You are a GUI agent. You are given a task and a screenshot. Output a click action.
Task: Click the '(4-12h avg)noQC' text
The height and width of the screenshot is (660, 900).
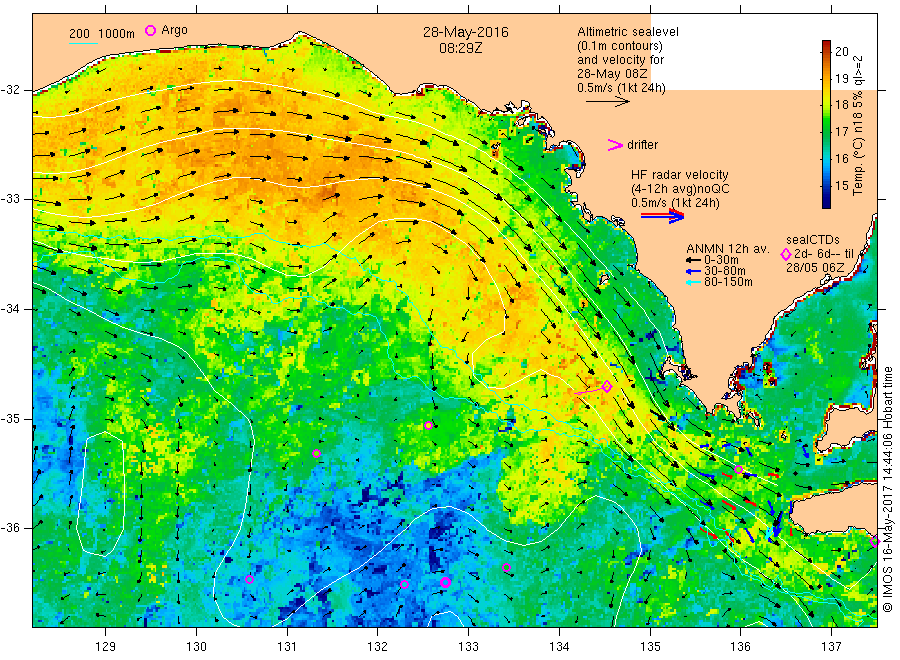click(681, 189)
